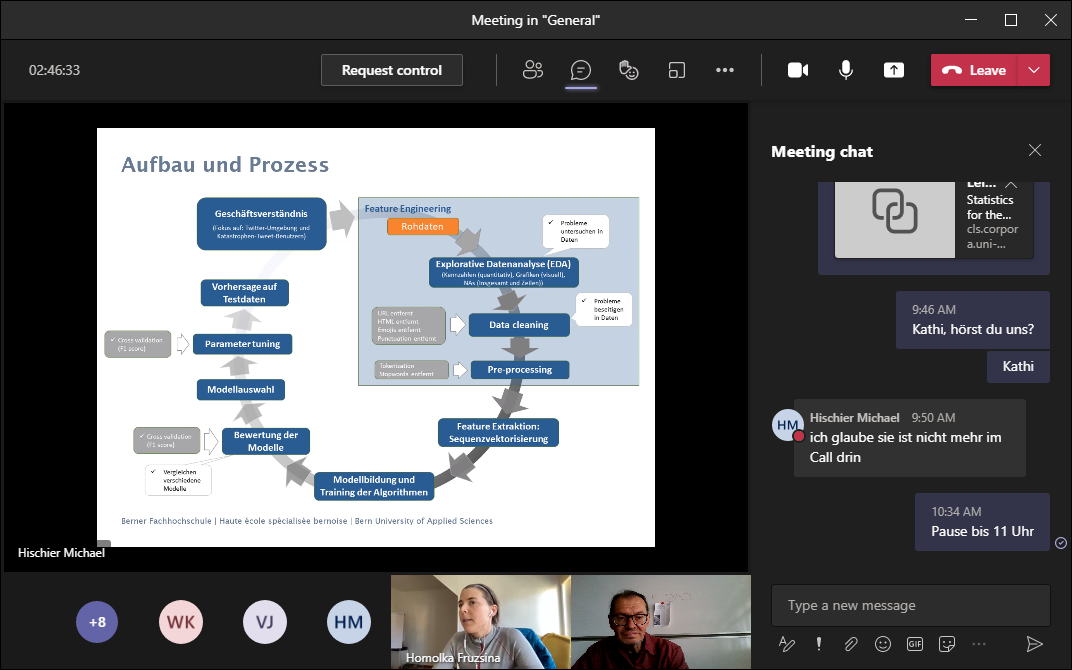Toggle the meeting chat panel

click(x=581, y=70)
